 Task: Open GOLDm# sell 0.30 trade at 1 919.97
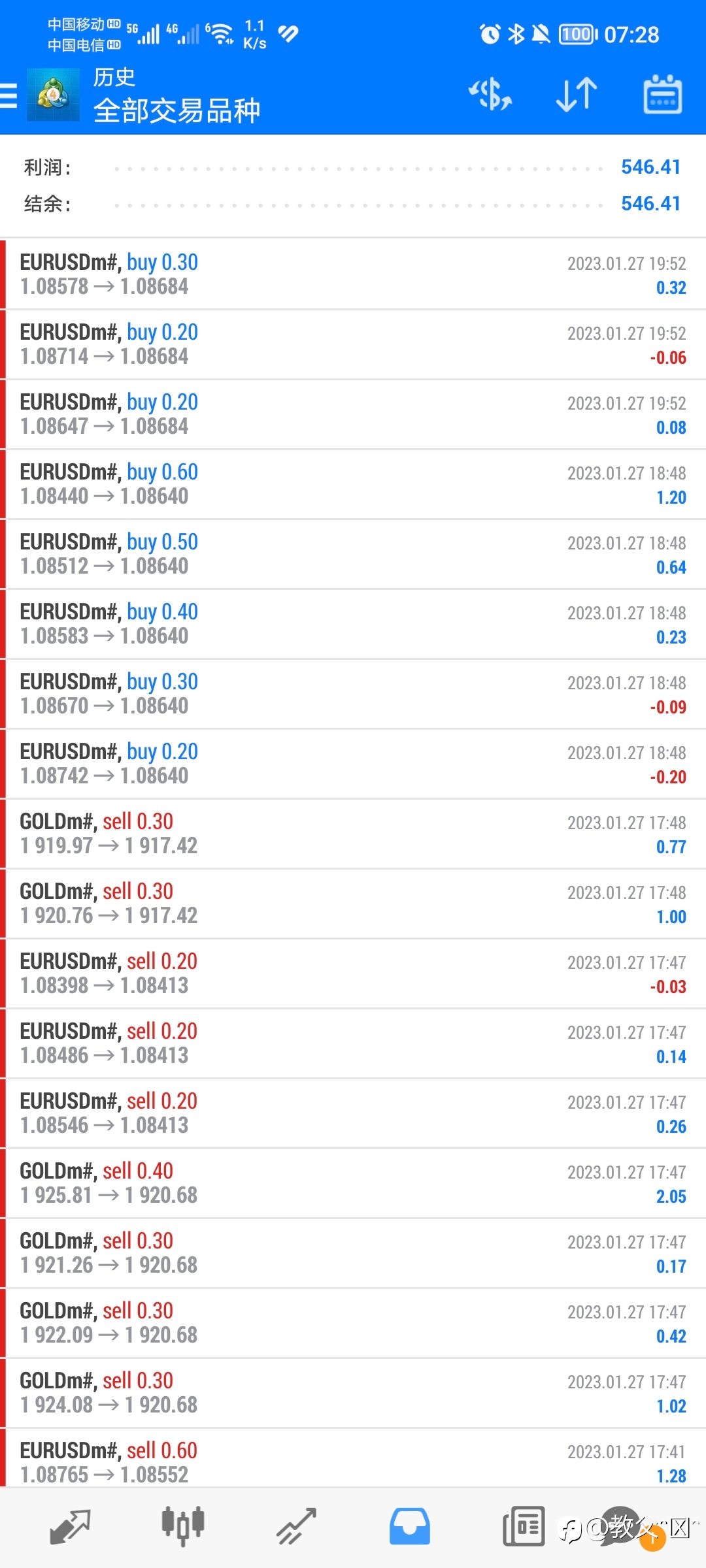pos(353,834)
